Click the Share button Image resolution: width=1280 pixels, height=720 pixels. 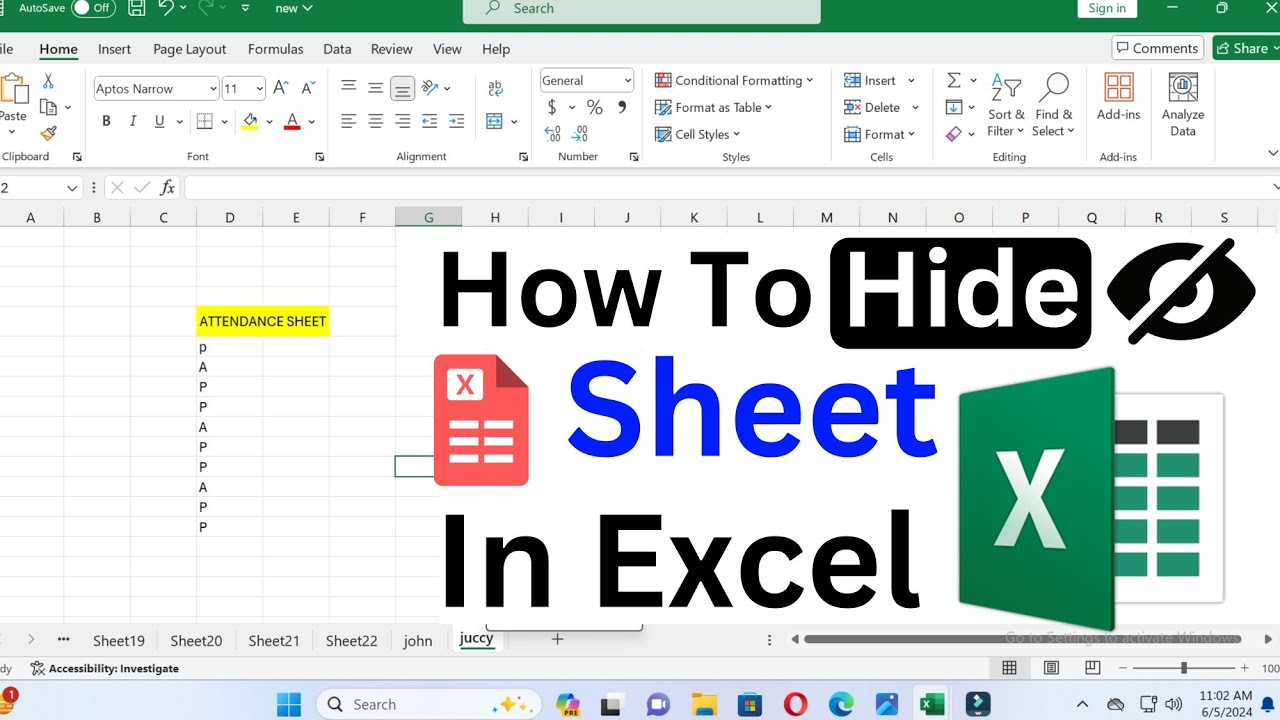tap(1246, 48)
